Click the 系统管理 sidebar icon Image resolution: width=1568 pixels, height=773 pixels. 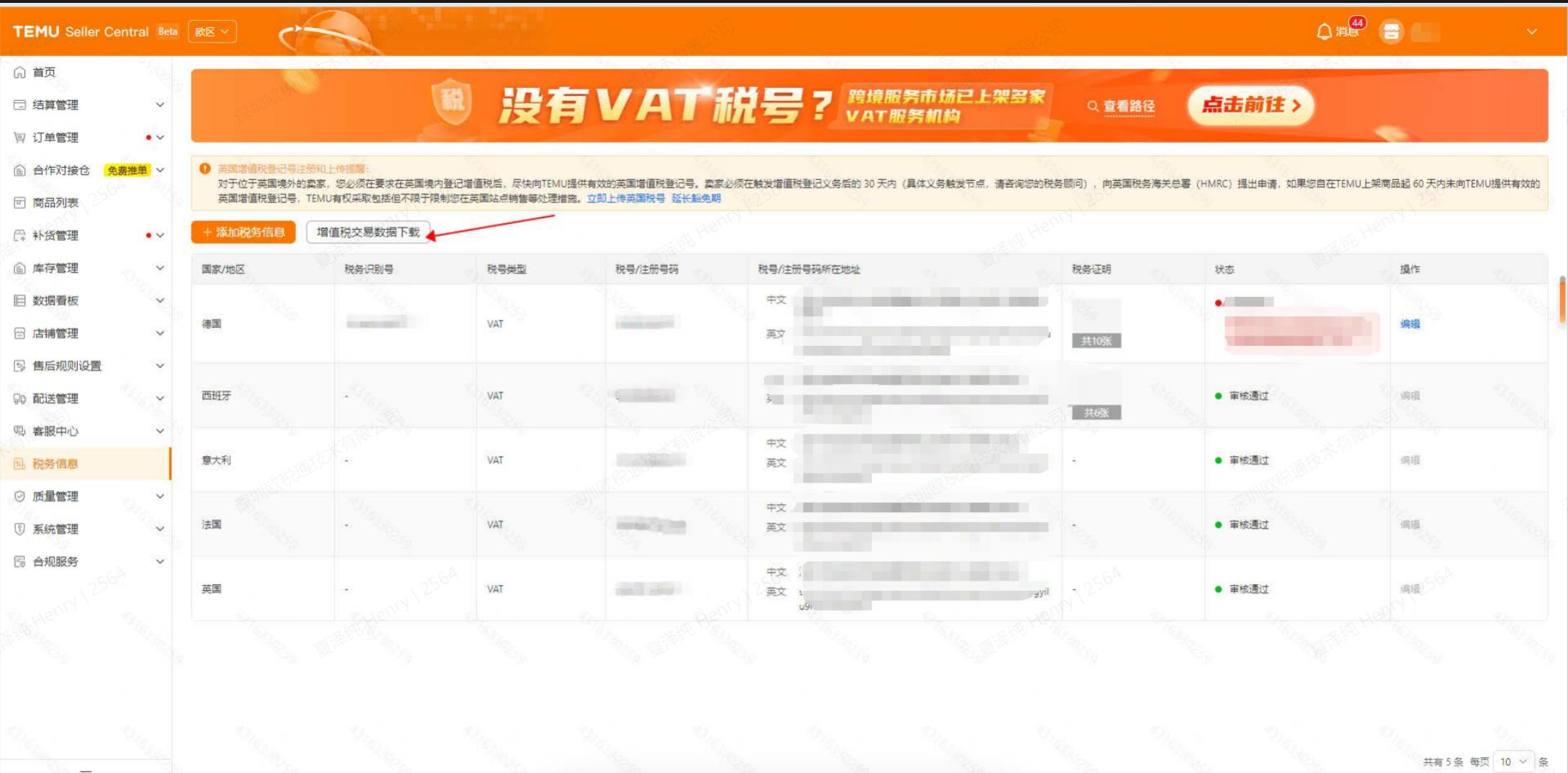point(22,528)
